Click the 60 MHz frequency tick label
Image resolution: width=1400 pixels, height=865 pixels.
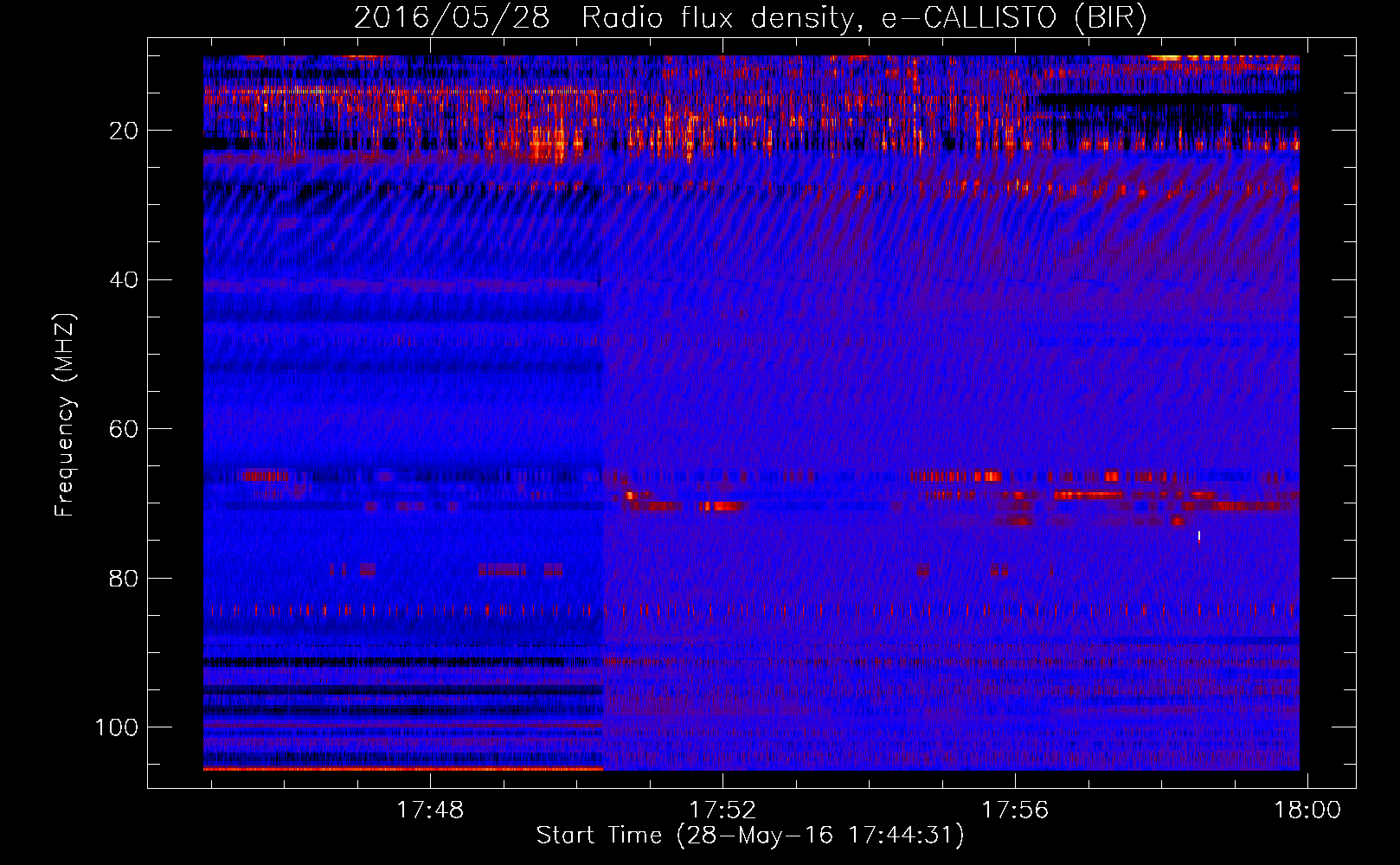coord(124,429)
